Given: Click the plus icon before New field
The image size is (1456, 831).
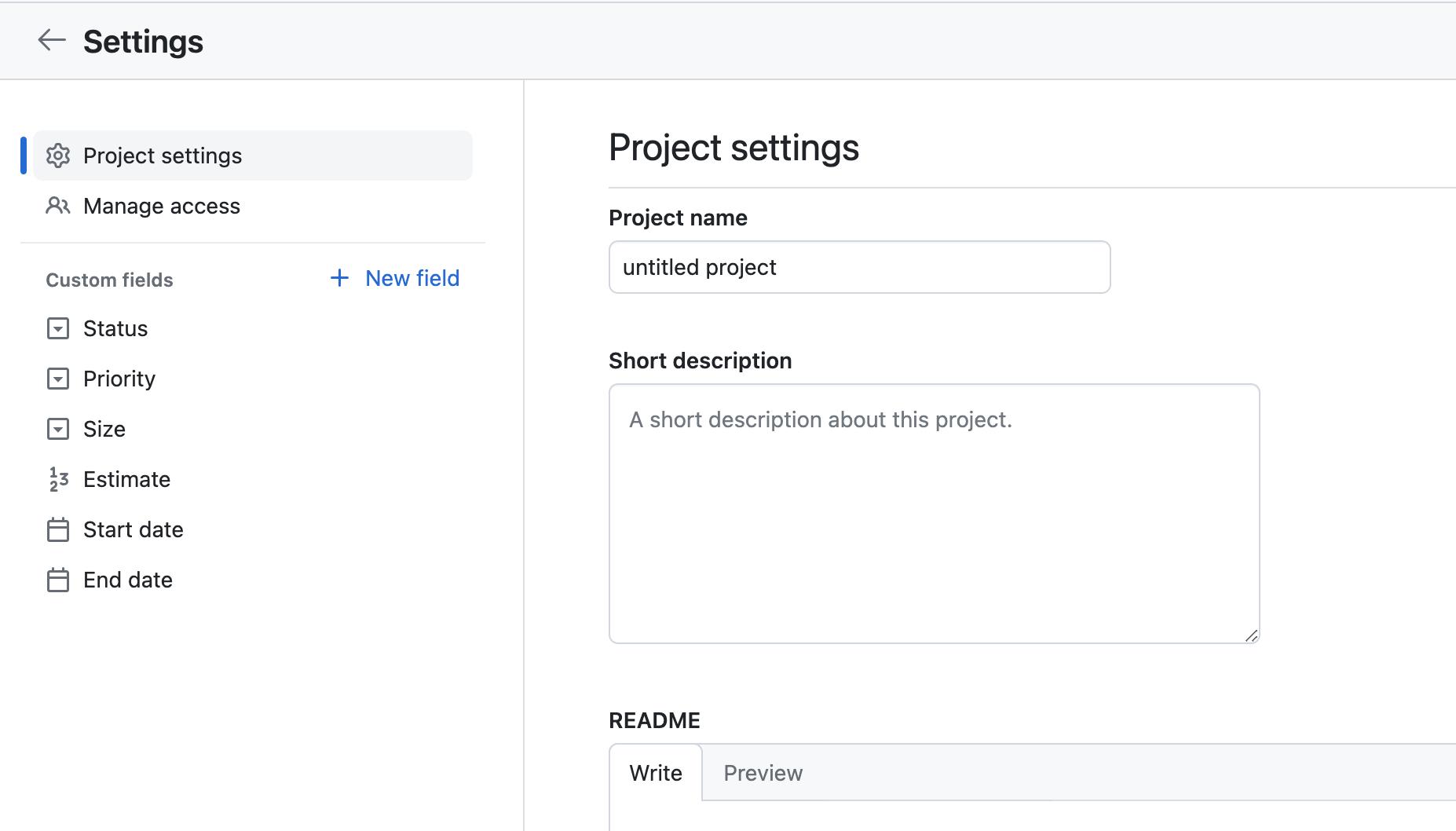Looking at the screenshot, I should click(338, 278).
